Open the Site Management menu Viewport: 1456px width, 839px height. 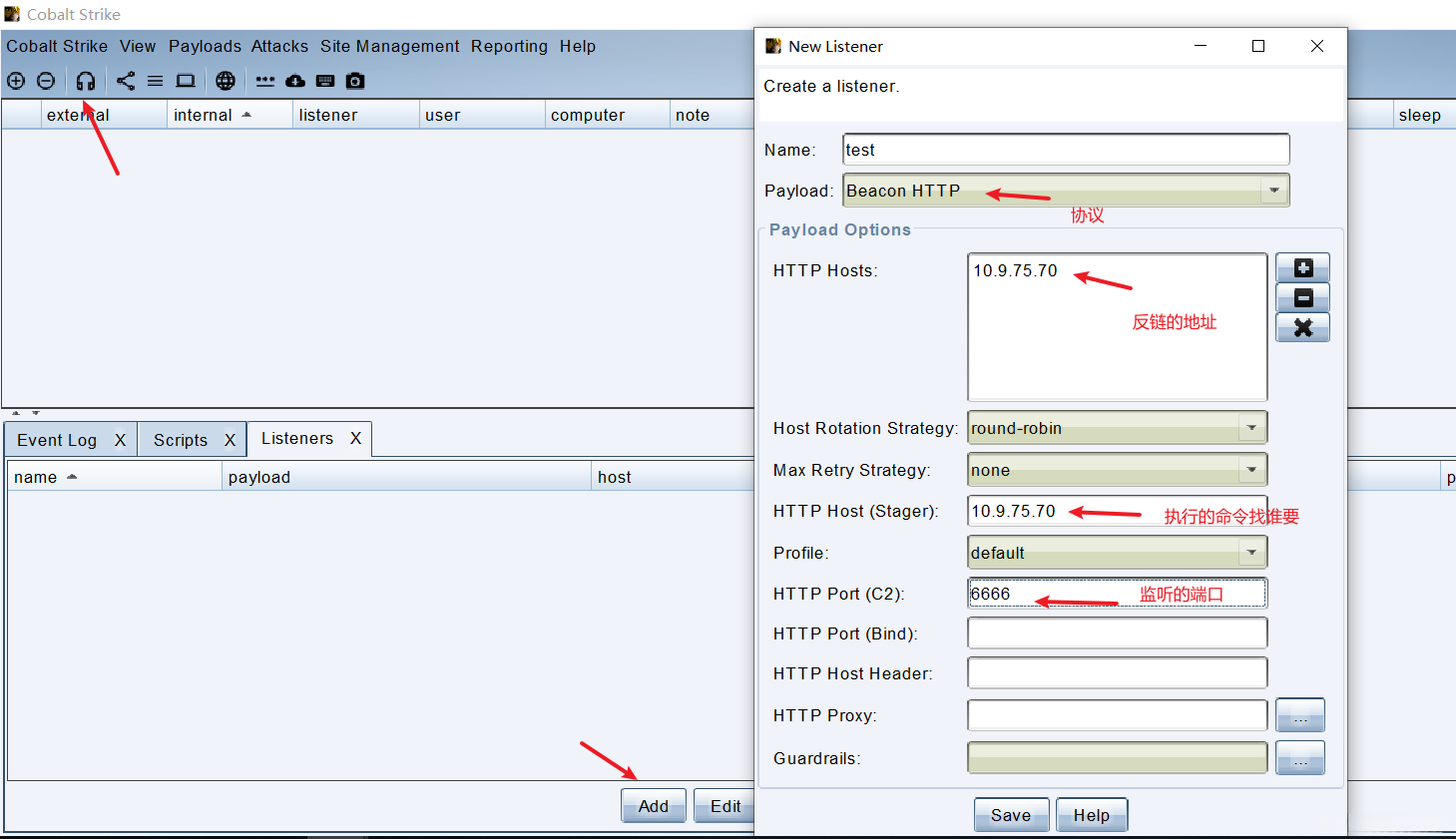pos(390,46)
